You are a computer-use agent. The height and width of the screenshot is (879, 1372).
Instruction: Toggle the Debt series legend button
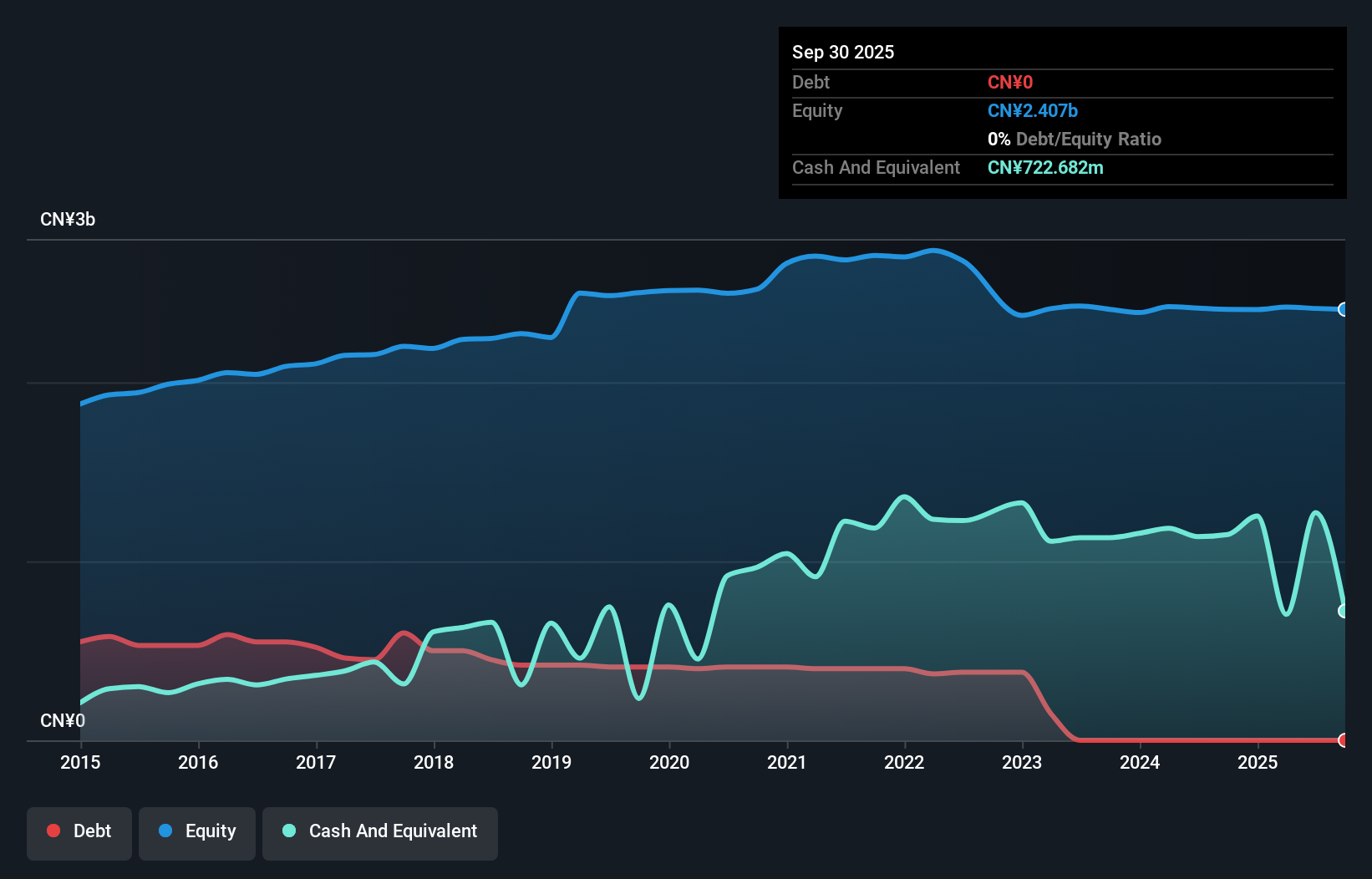tap(79, 833)
